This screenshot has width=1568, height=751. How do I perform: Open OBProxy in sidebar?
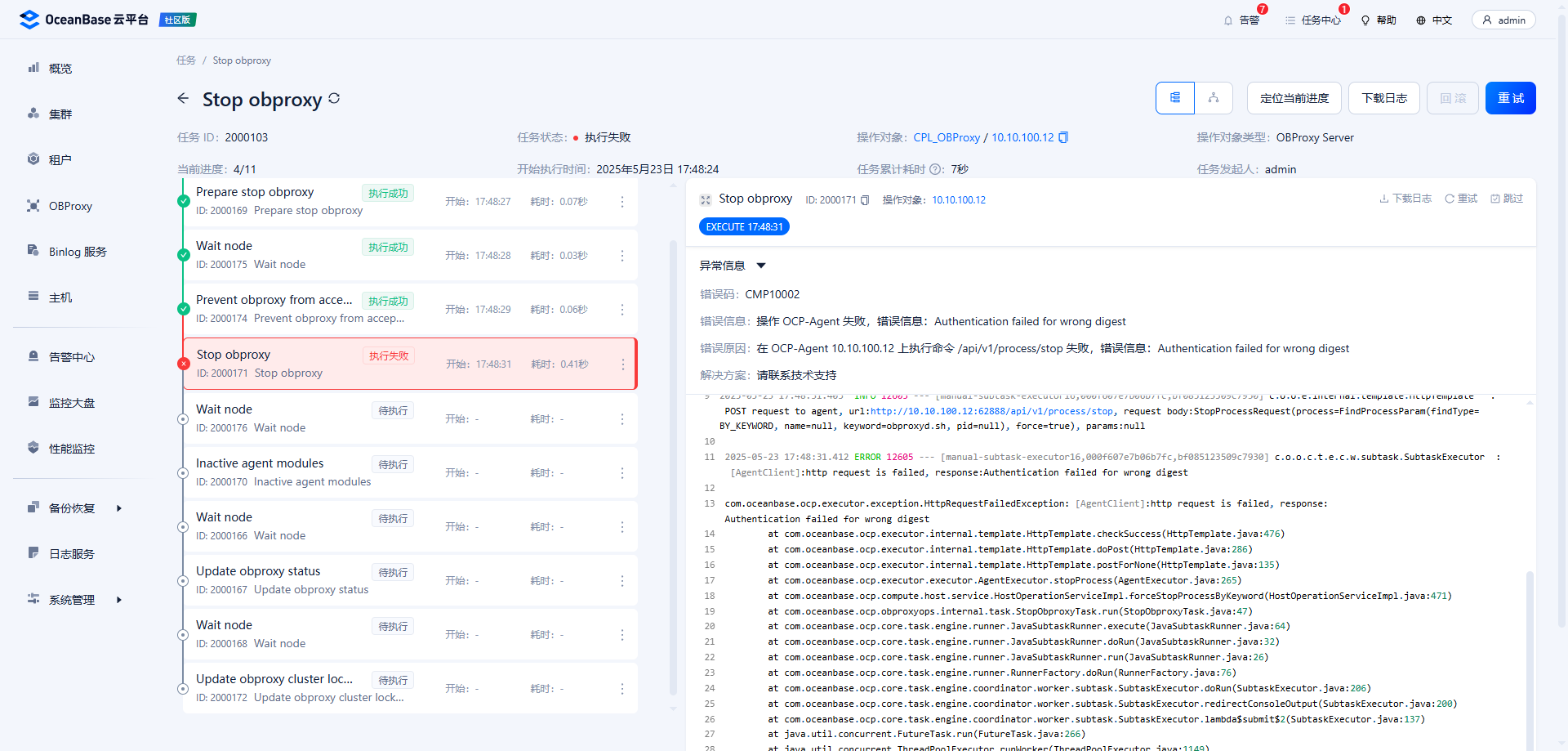70,206
